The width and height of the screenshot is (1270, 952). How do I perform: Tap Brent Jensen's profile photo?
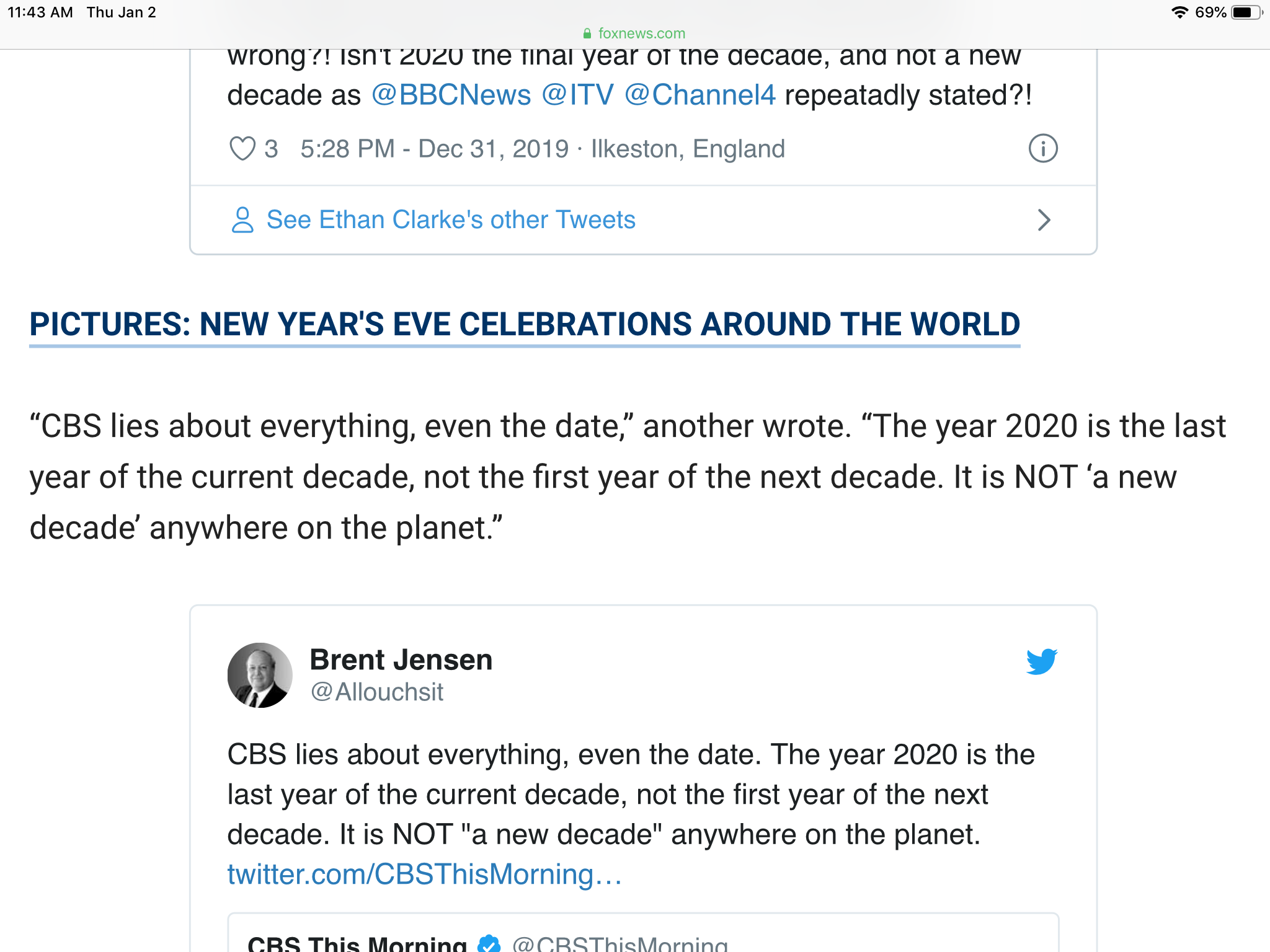pyautogui.click(x=260, y=675)
